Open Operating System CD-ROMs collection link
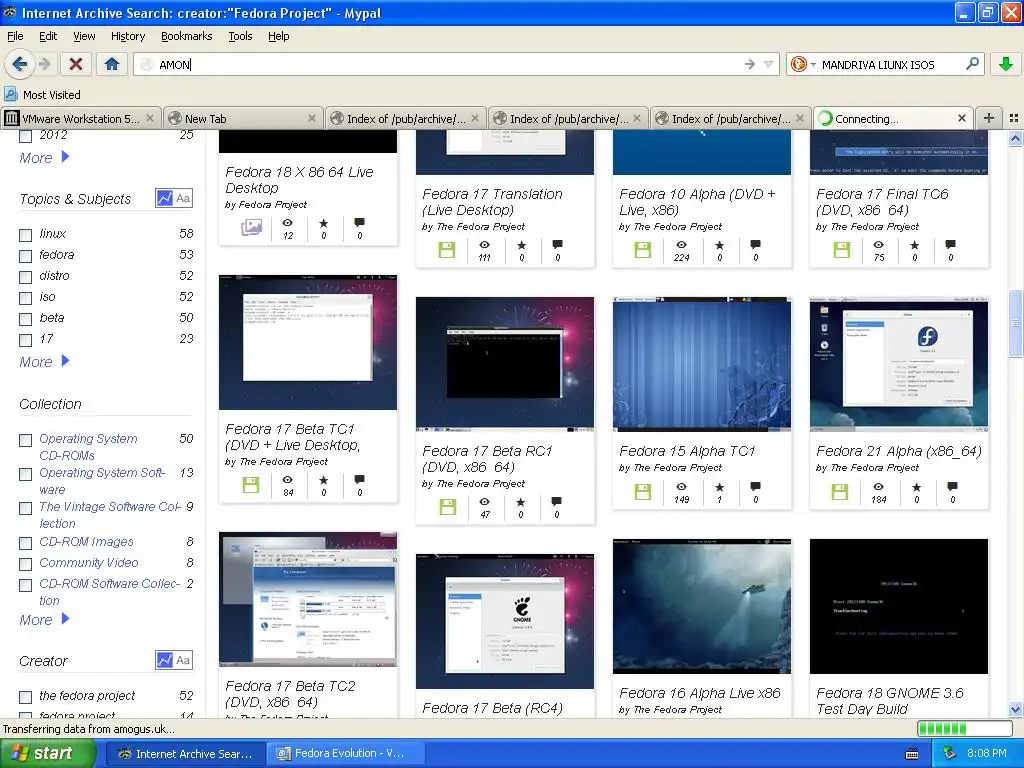Screen dimensions: 1024x768 click(88, 447)
